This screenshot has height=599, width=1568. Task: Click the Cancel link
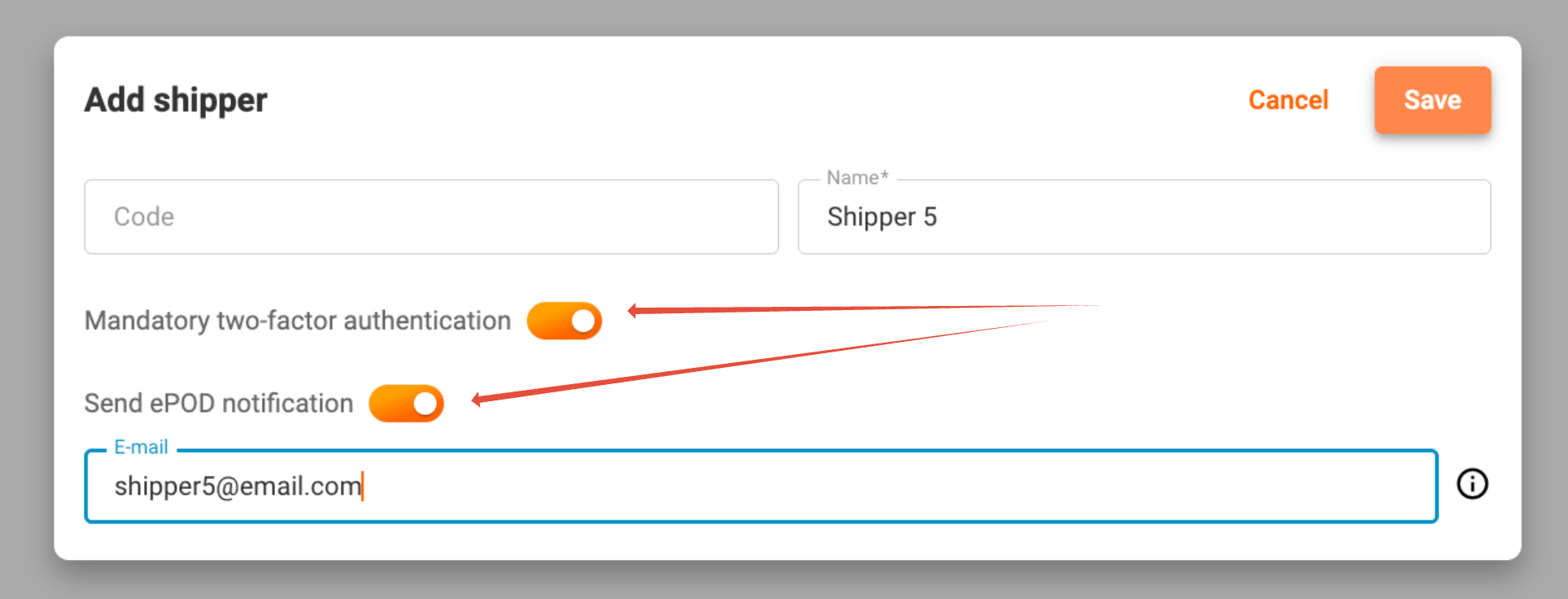pyautogui.click(x=1288, y=100)
